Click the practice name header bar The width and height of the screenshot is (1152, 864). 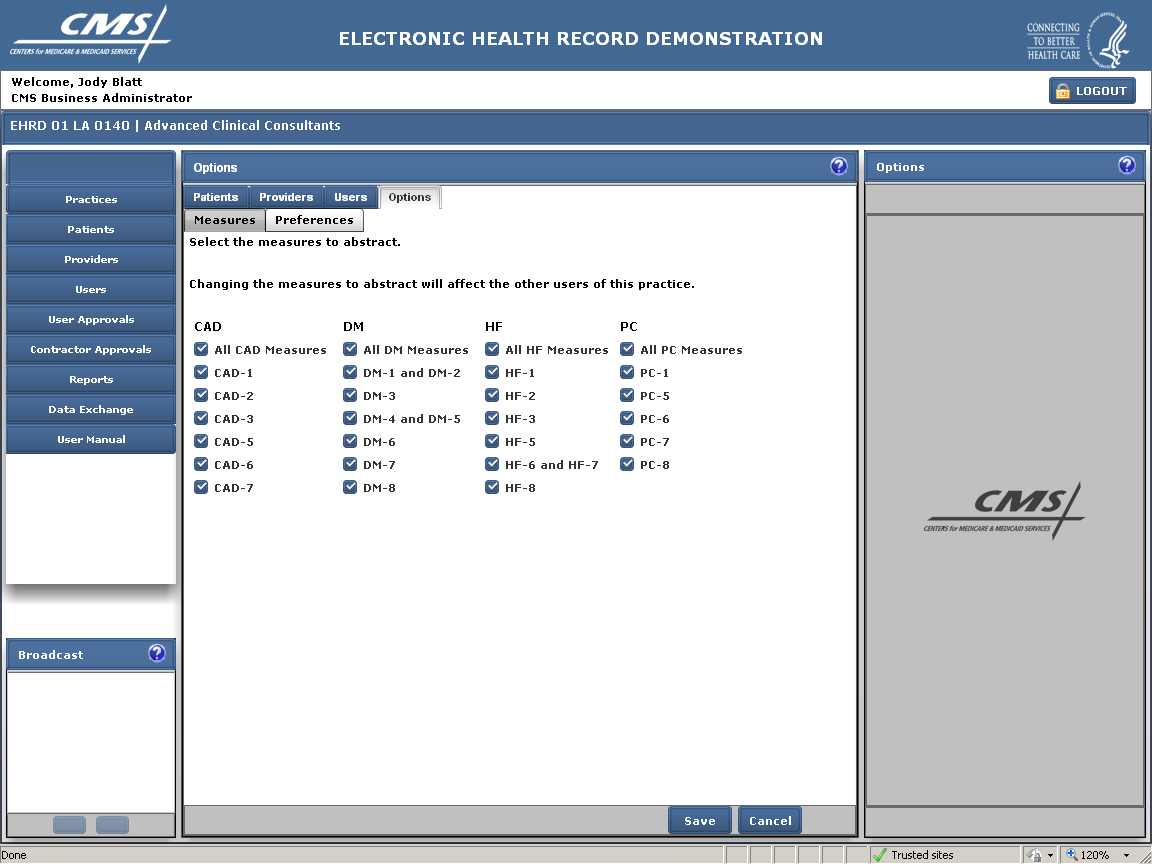(576, 126)
